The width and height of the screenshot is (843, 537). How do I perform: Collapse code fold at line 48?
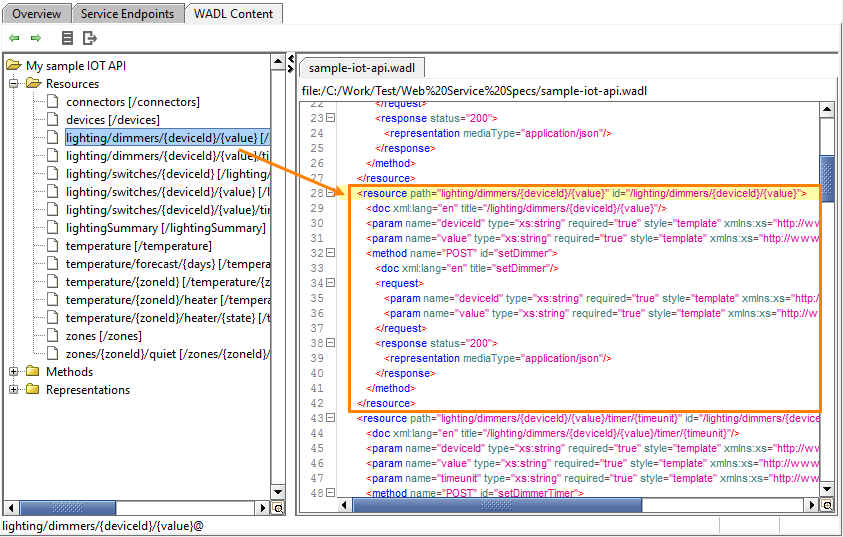331,492
